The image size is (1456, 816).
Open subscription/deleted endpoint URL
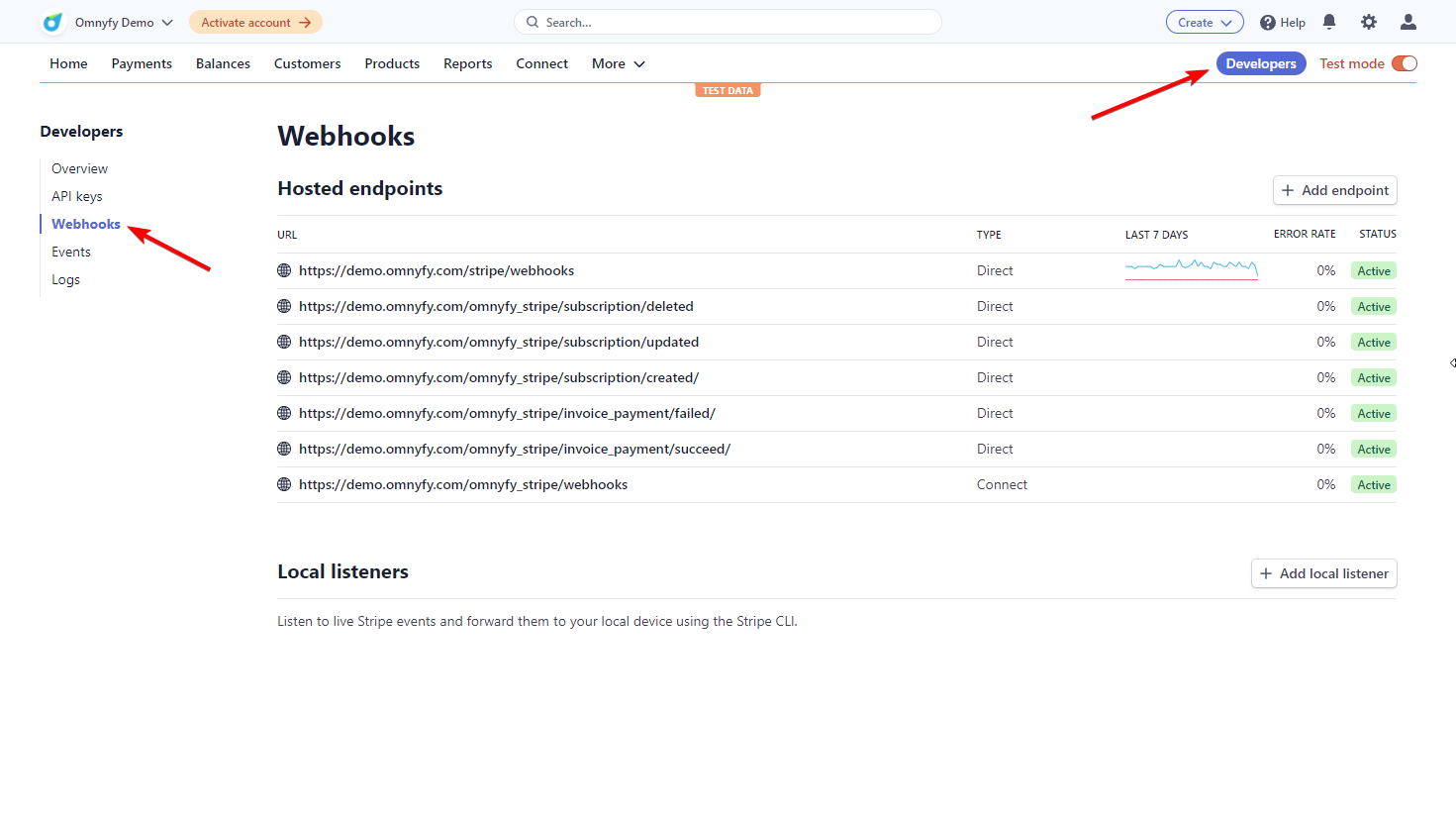496,306
